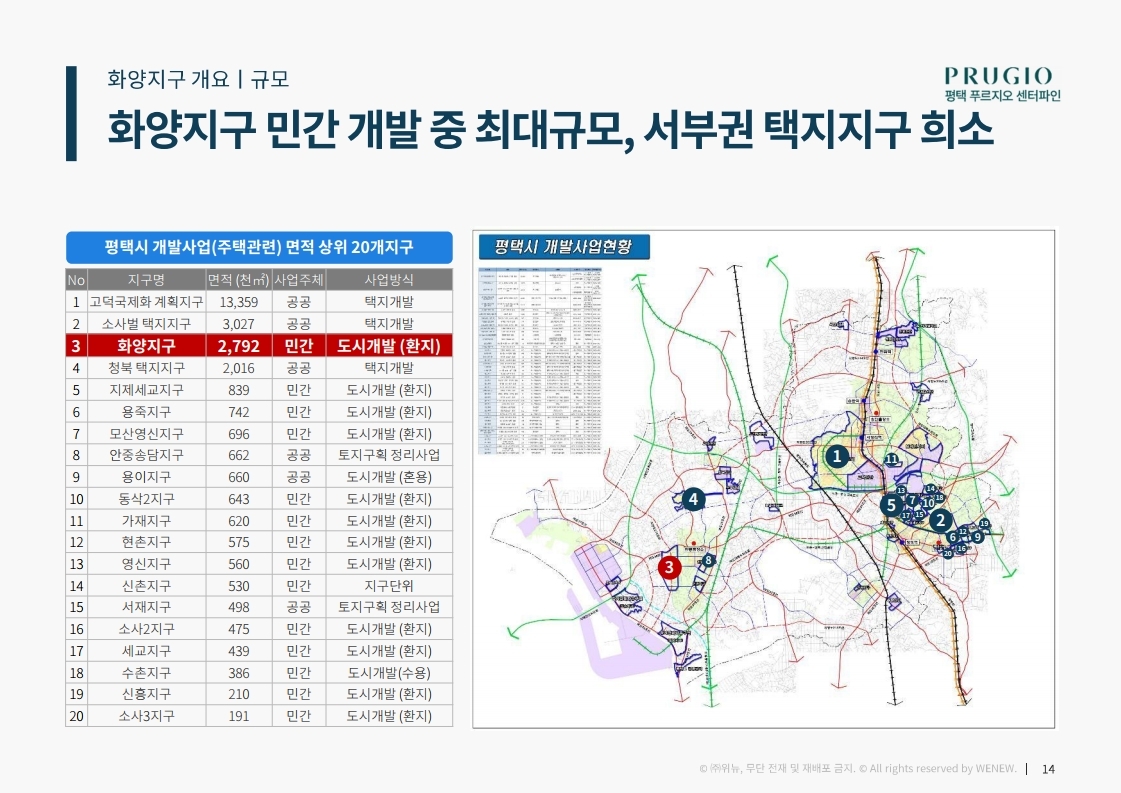Select the '모산영신지구' cell
This screenshot has height=793, width=1121.
(x=147, y=434)
